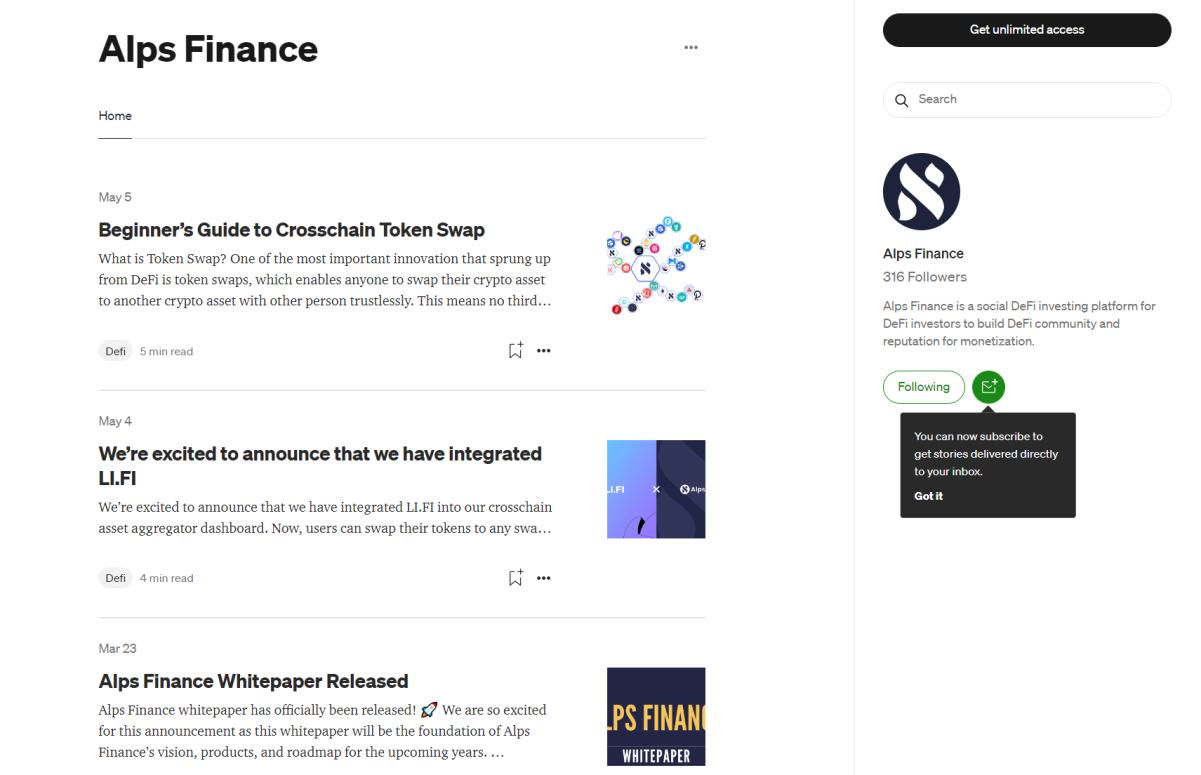Image resolution: width=1201 pixels, height=775 pixels.
Task: Click the search magnifier icon
Action: 901,100
